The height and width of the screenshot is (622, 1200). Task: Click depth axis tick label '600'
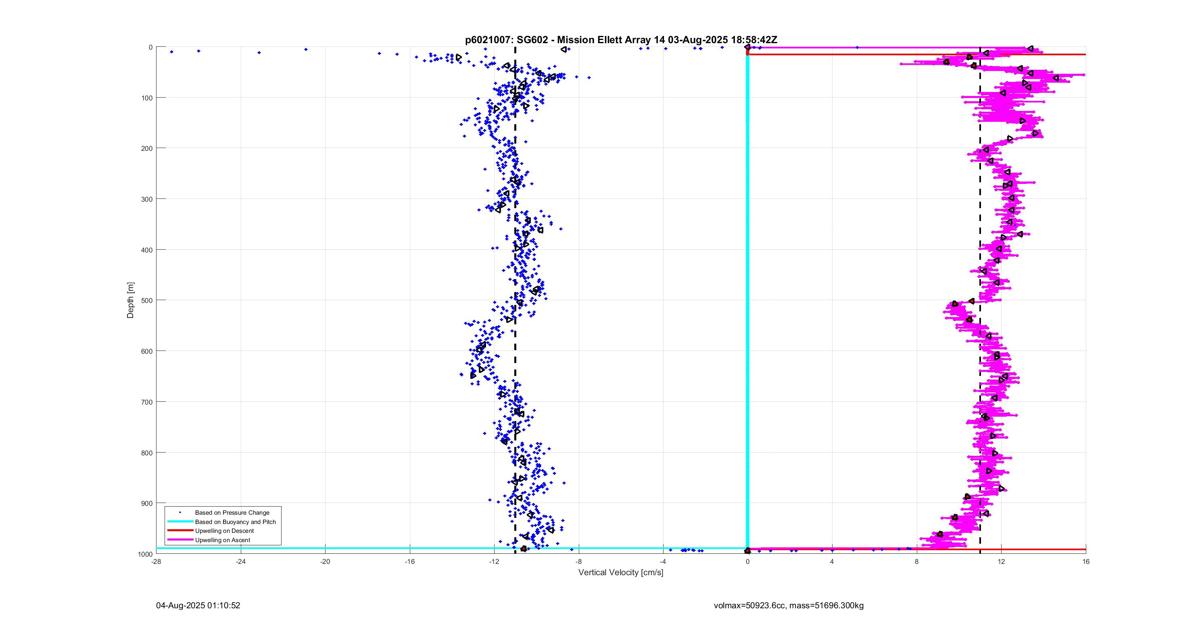[145, 351]
